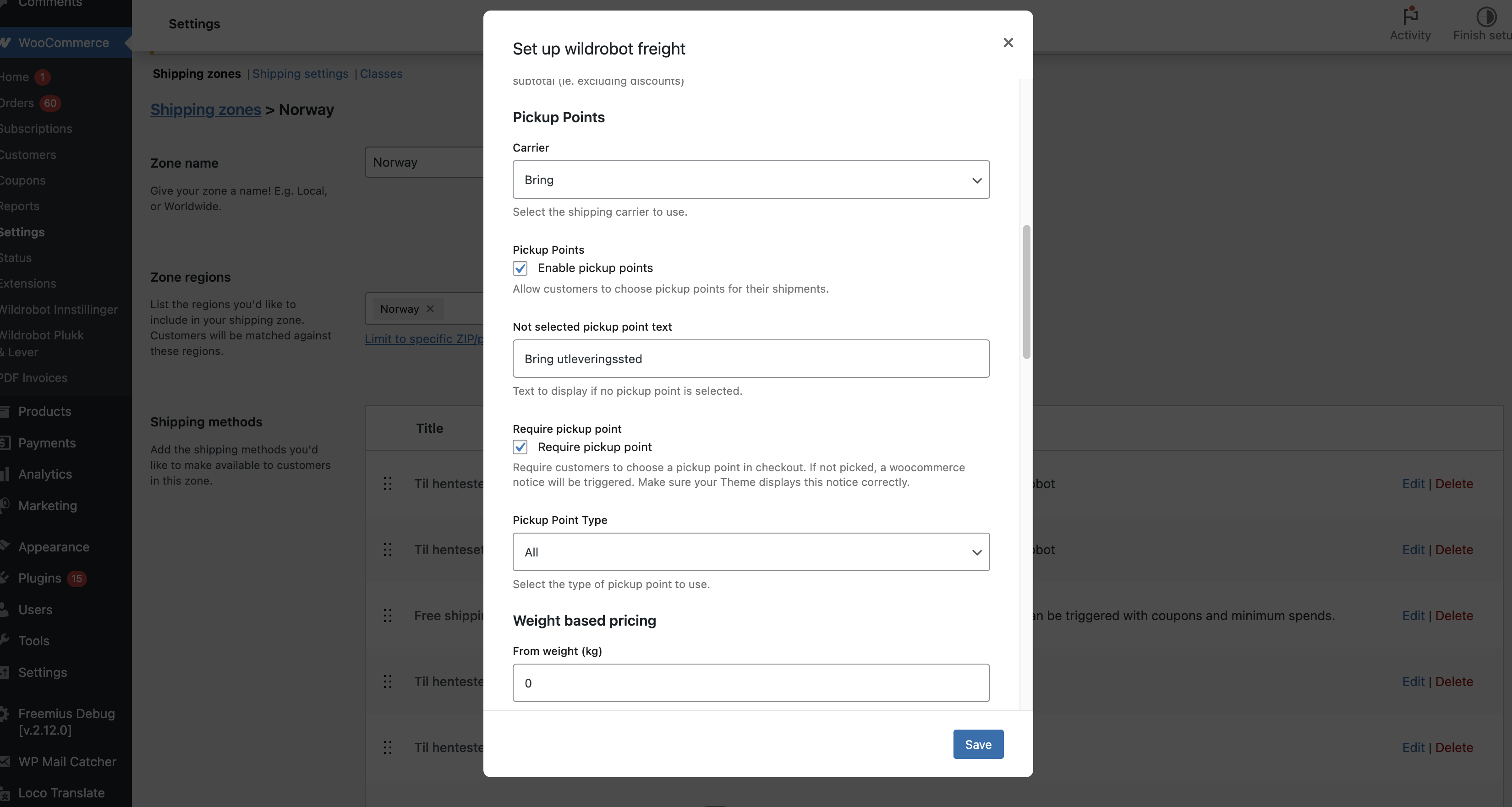Screen dimensions: 1512x807
Task: Open Customers submenu item
Action: tap(28, 155)
